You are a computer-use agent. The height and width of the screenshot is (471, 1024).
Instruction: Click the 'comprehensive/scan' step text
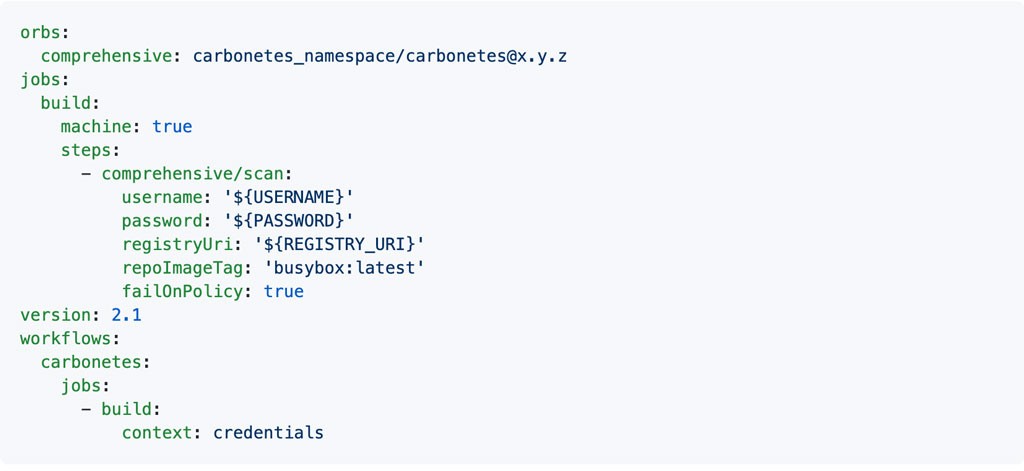191,174
